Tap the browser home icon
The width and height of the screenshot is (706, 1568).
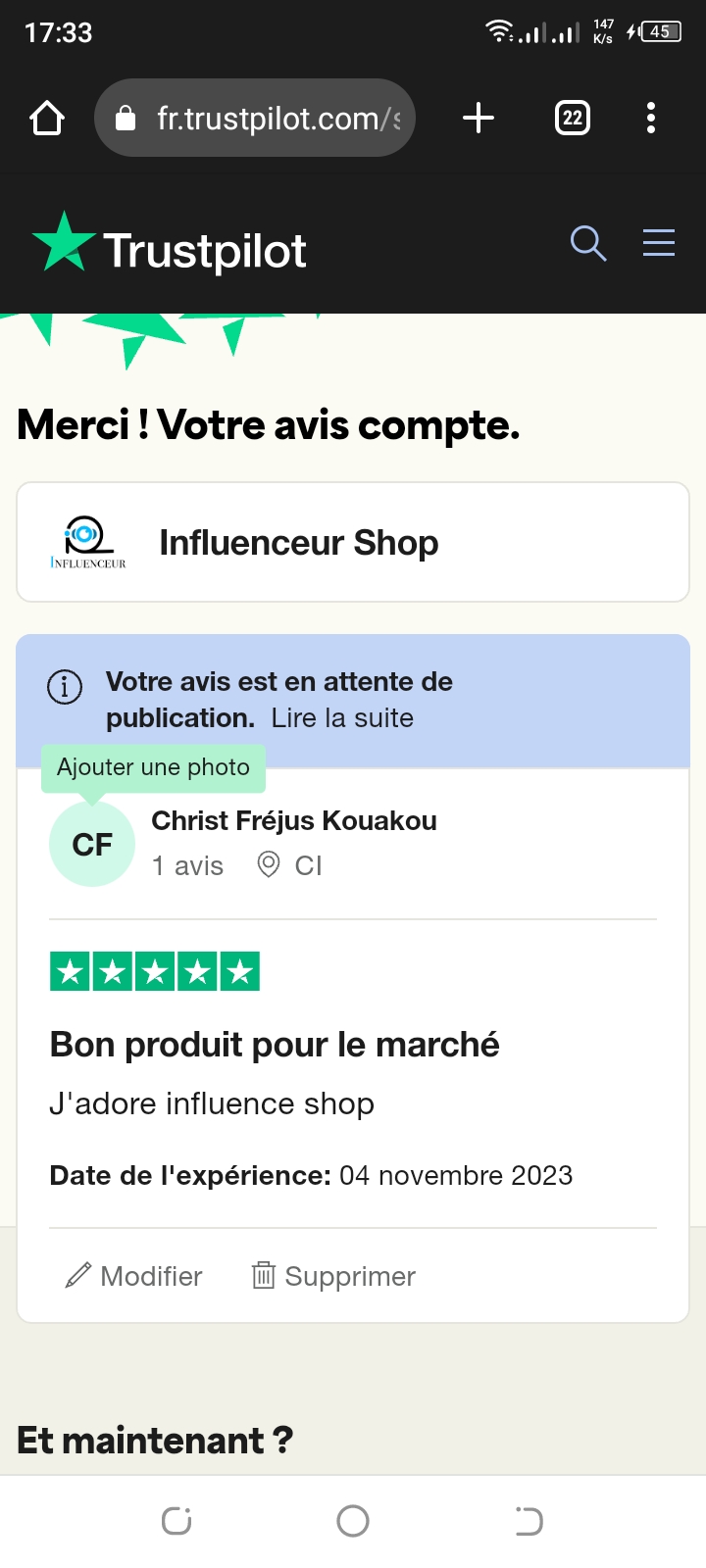(x=47, y=119)
